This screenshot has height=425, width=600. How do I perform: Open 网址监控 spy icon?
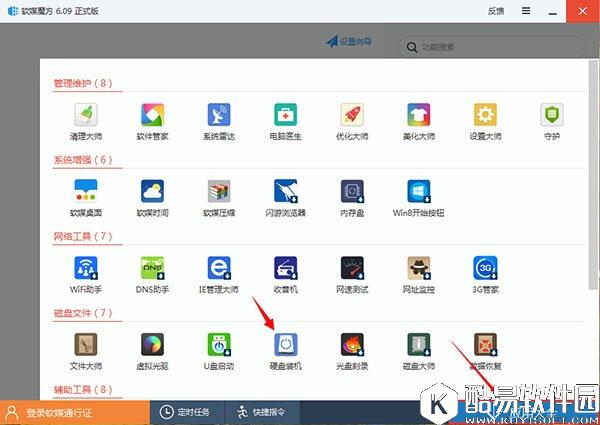419,268
